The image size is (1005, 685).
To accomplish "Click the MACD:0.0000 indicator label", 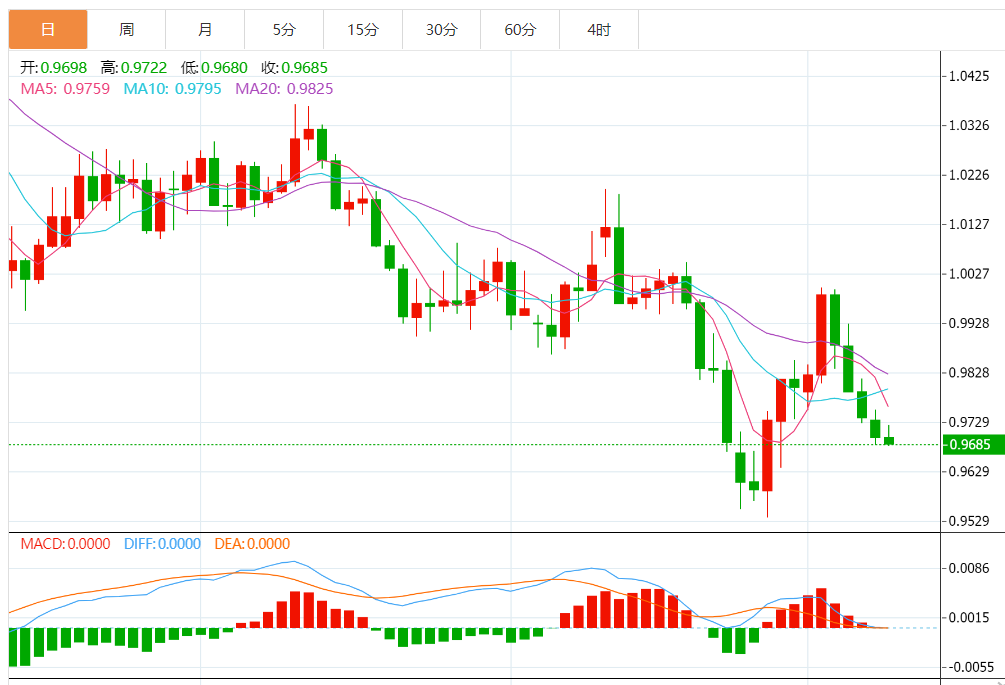I will click(65, 543).
